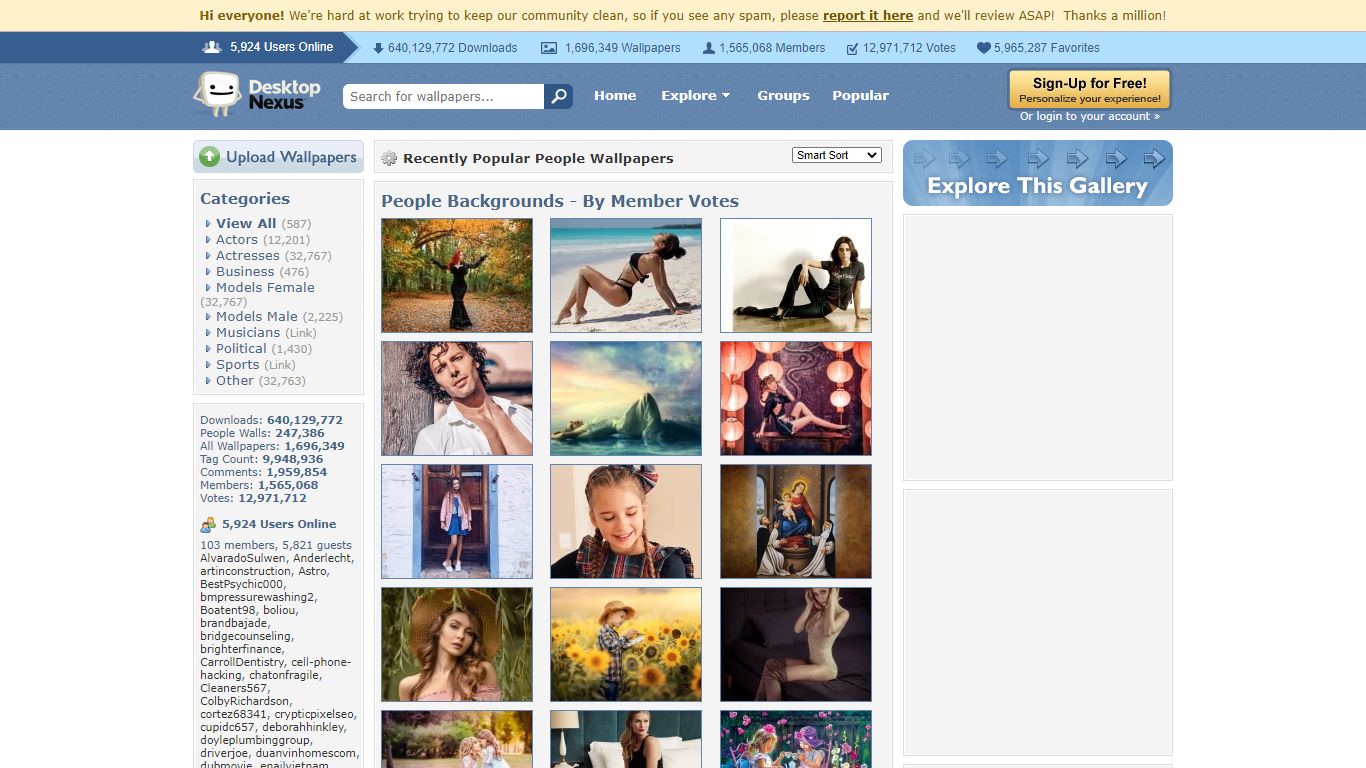Click the CarrollDentistry member name
The width and height of the screenshot is (1366, 768).
243,662
